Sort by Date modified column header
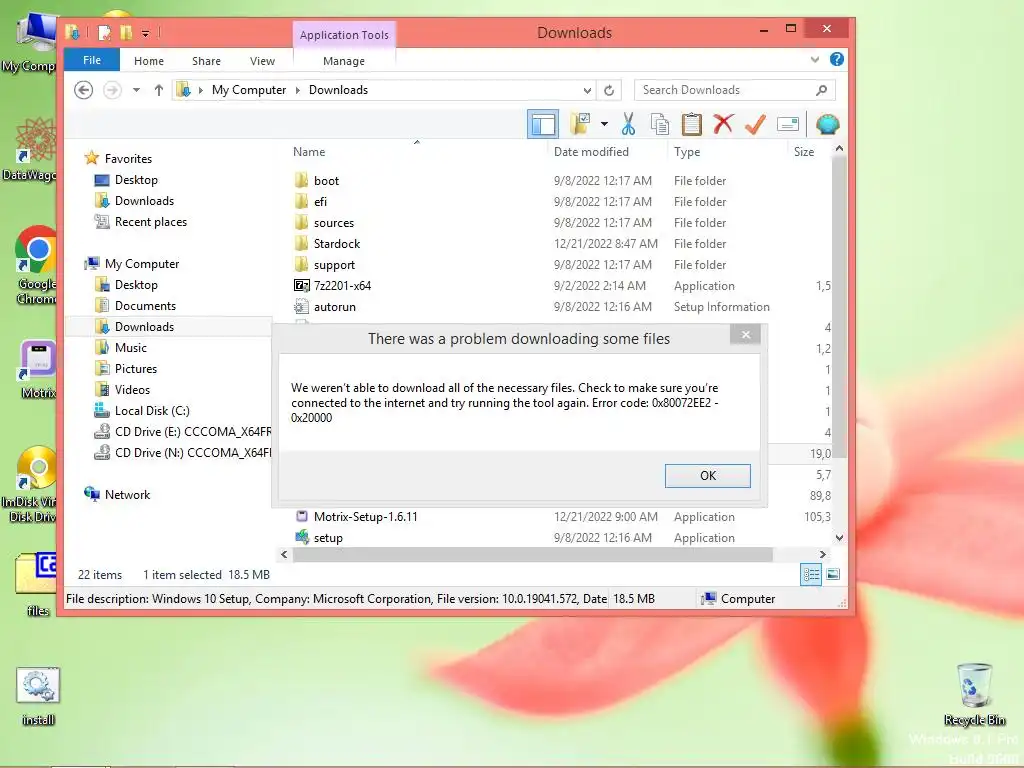Screen dimensions: 1024x768 [591, 152]
